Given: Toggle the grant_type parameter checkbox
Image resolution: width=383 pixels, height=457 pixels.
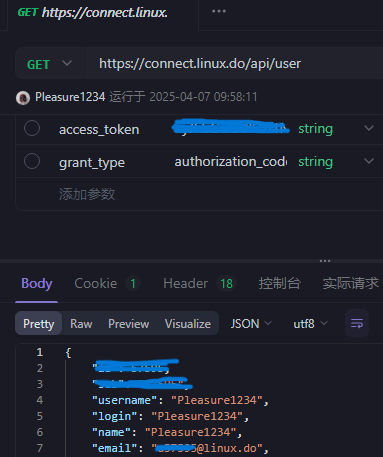Looking at the screenshot, I should point(32,161).
